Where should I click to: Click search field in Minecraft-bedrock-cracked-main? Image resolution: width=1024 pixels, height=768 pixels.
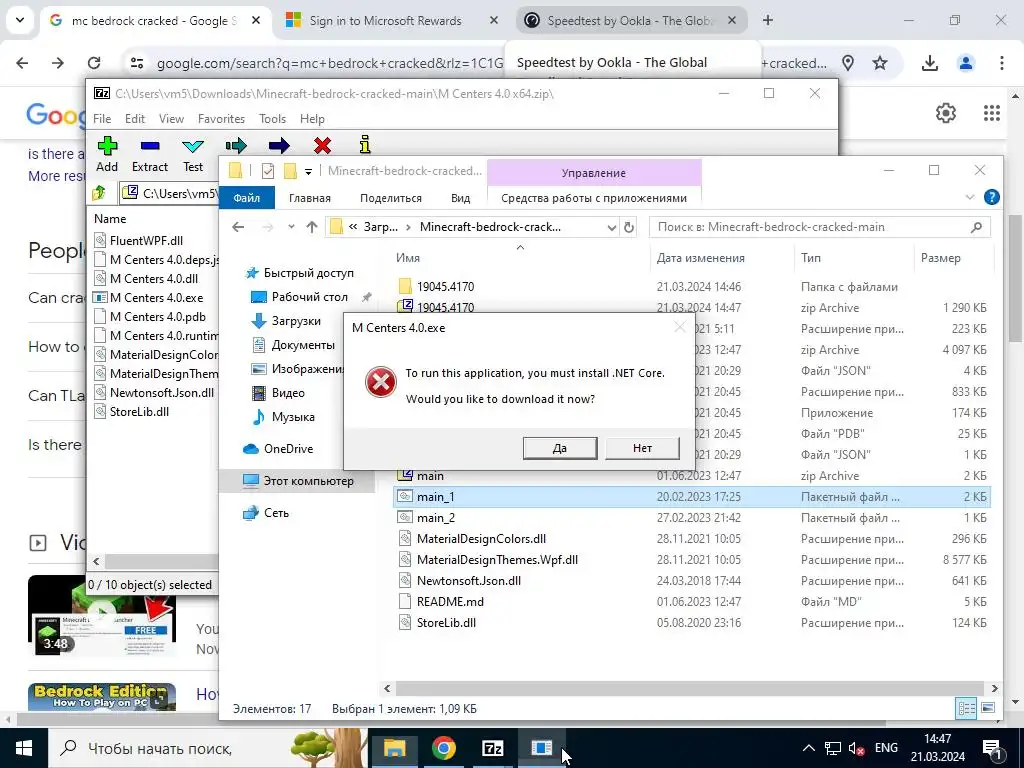tap(820, 227)
